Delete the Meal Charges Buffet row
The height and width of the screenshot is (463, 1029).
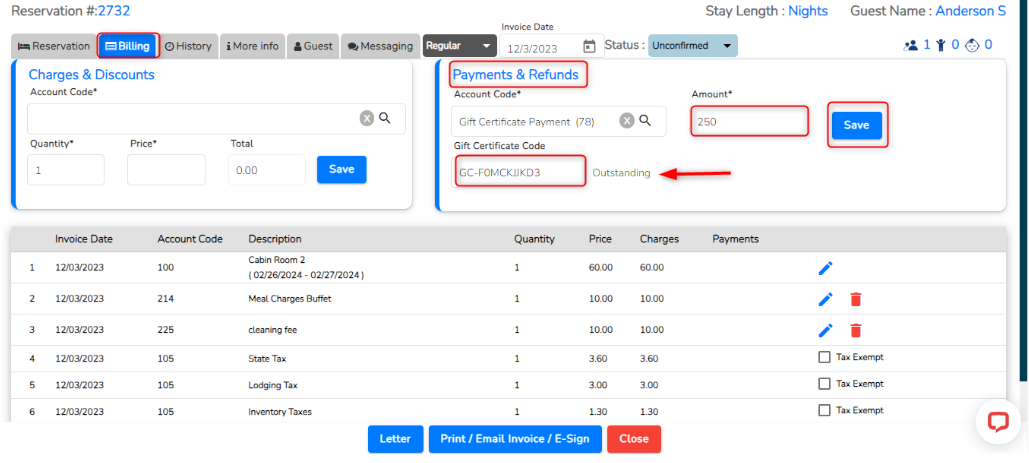tap(855, 299)
